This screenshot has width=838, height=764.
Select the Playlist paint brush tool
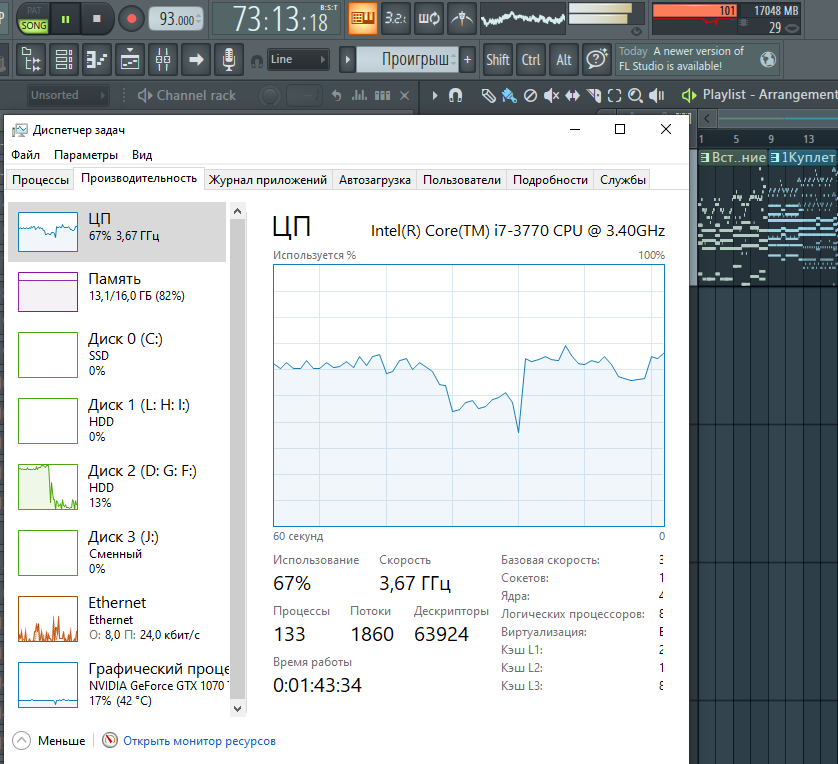coord(509,96)
